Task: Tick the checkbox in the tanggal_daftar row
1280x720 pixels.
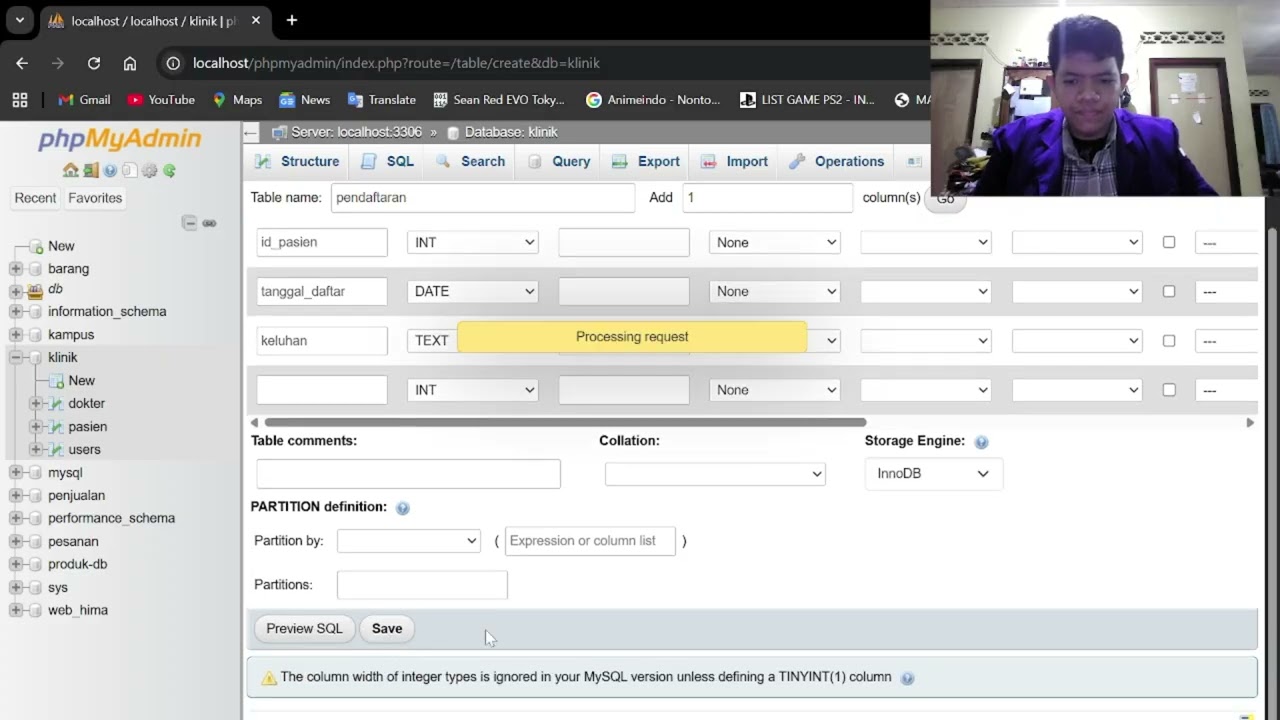Action: (x=1169, y=291)
